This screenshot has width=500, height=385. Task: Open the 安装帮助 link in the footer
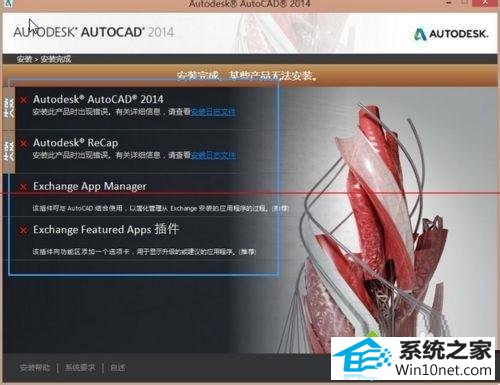(35, 368)
